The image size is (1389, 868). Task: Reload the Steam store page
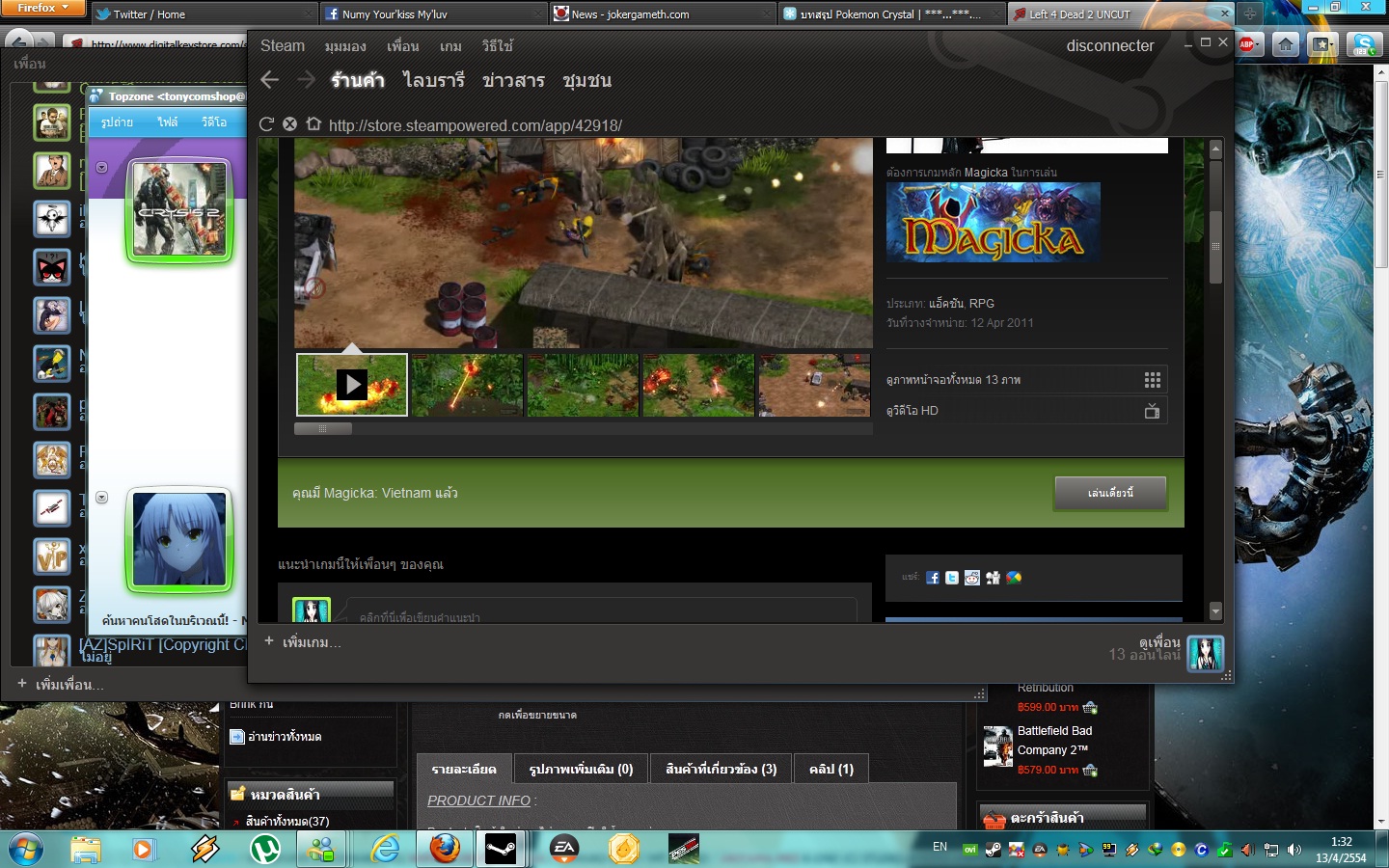267,124
